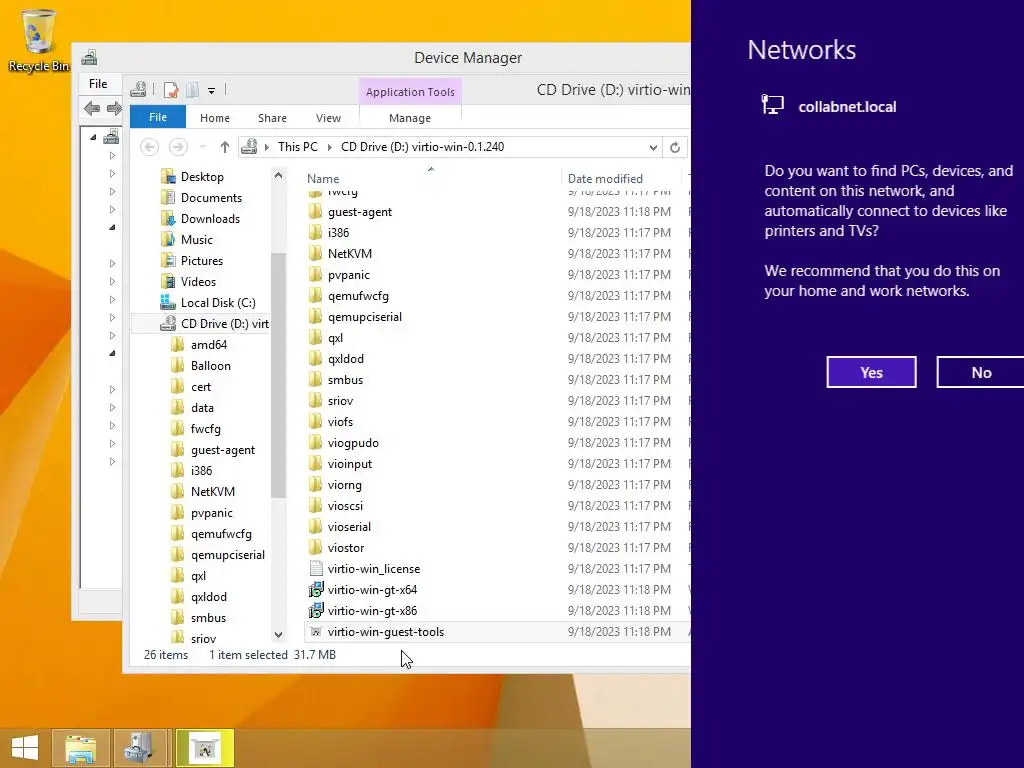Click the New folder quick access icon

(x=193, y=89)
